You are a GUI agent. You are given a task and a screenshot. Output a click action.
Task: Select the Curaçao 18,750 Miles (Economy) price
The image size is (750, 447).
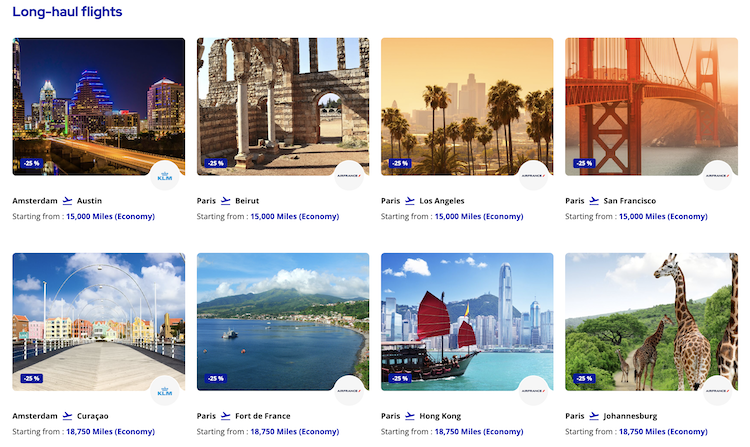pos(110,432)
